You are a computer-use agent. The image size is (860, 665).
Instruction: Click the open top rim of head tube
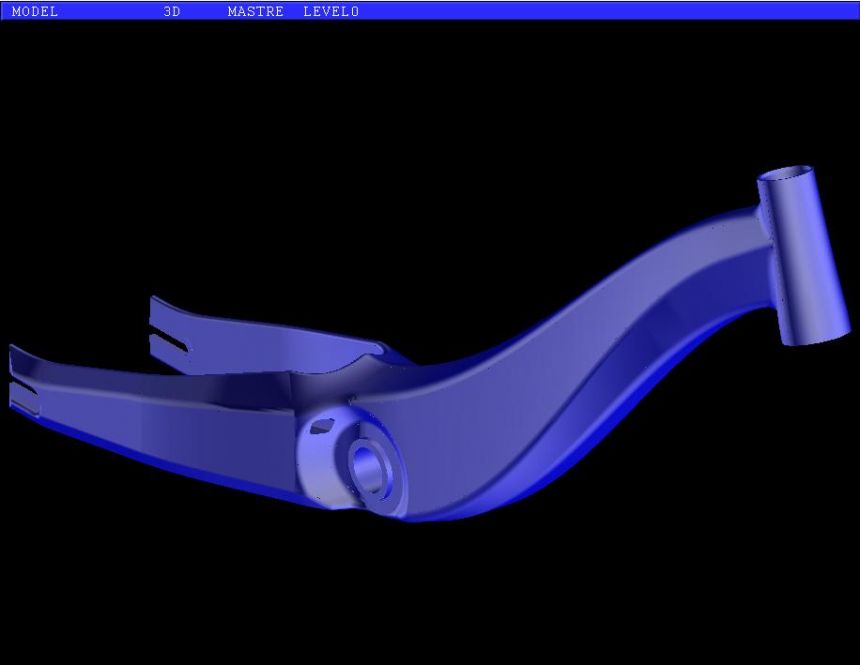[787, 175]
